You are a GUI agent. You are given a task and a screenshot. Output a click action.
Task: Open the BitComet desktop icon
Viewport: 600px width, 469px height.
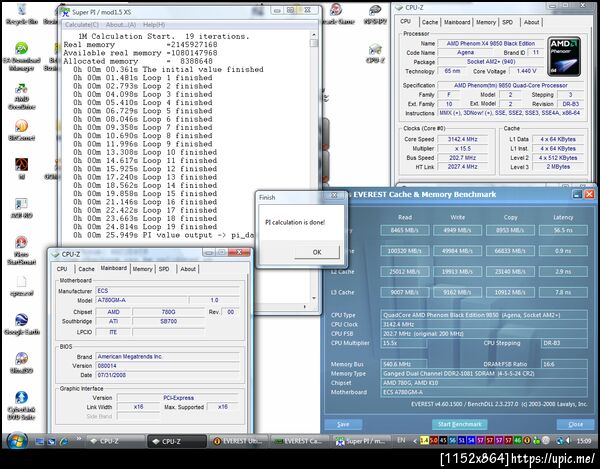[20, 127]
